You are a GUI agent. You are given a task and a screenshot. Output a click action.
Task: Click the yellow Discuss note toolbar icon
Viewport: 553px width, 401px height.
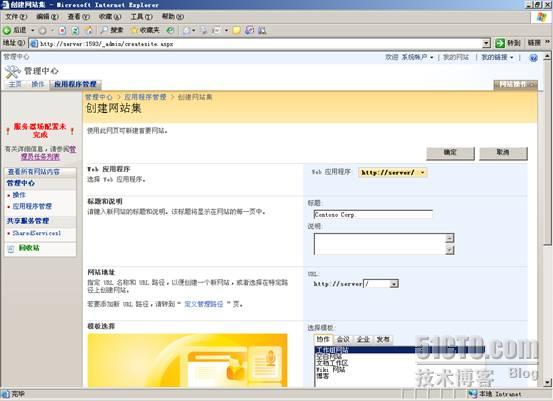click(236, 31)
